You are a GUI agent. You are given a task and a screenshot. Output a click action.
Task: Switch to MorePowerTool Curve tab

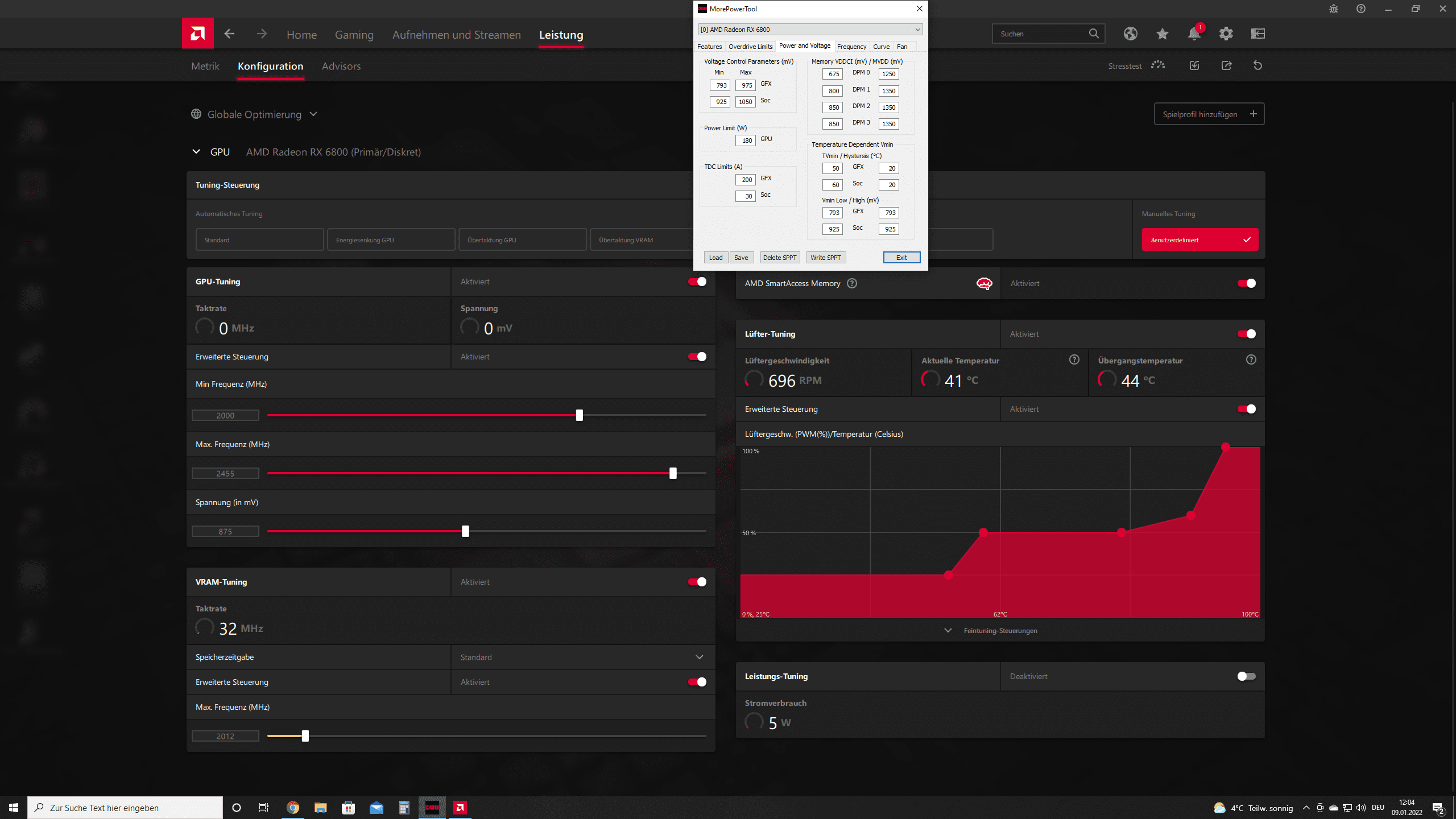(881, 47)
